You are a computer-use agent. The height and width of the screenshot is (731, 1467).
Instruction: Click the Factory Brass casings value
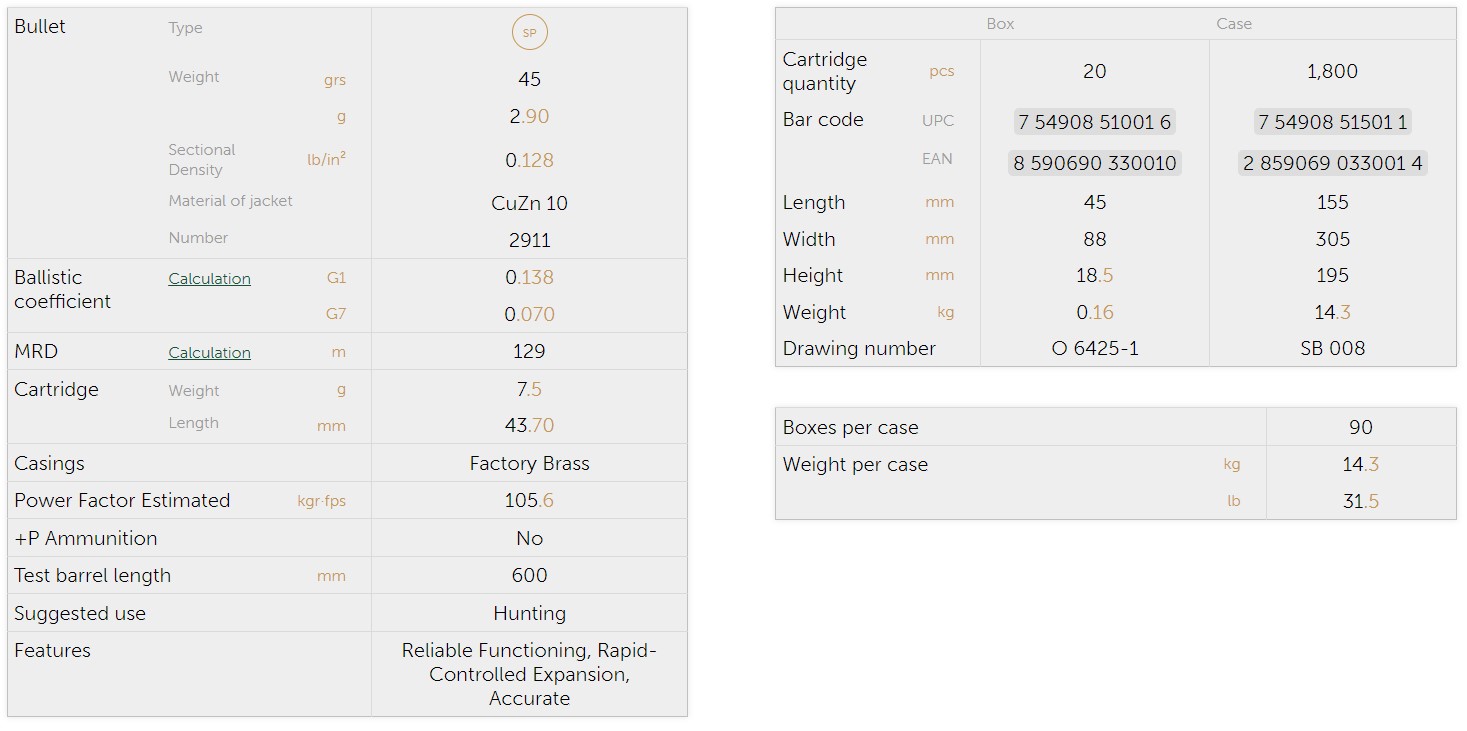[x=529, y=464]
